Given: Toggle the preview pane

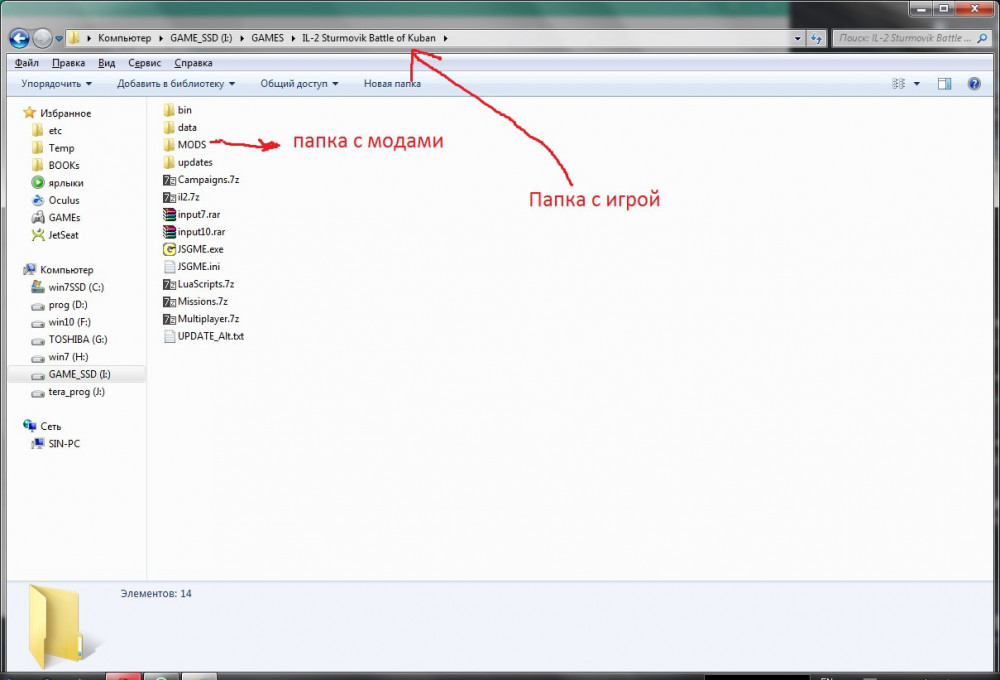Looking at the screenshot, I should coord(945,84).
